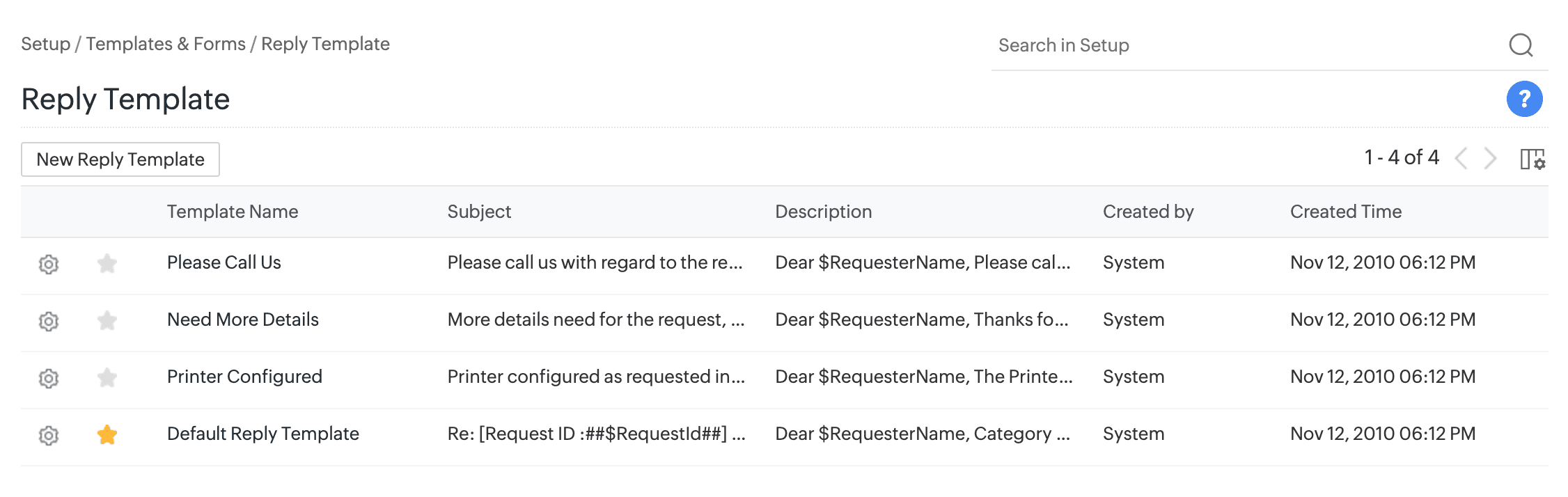The width and height of the screenshot is (1568, 497).
Task: Sort by Template Name column header
Action: click(233, 212)
